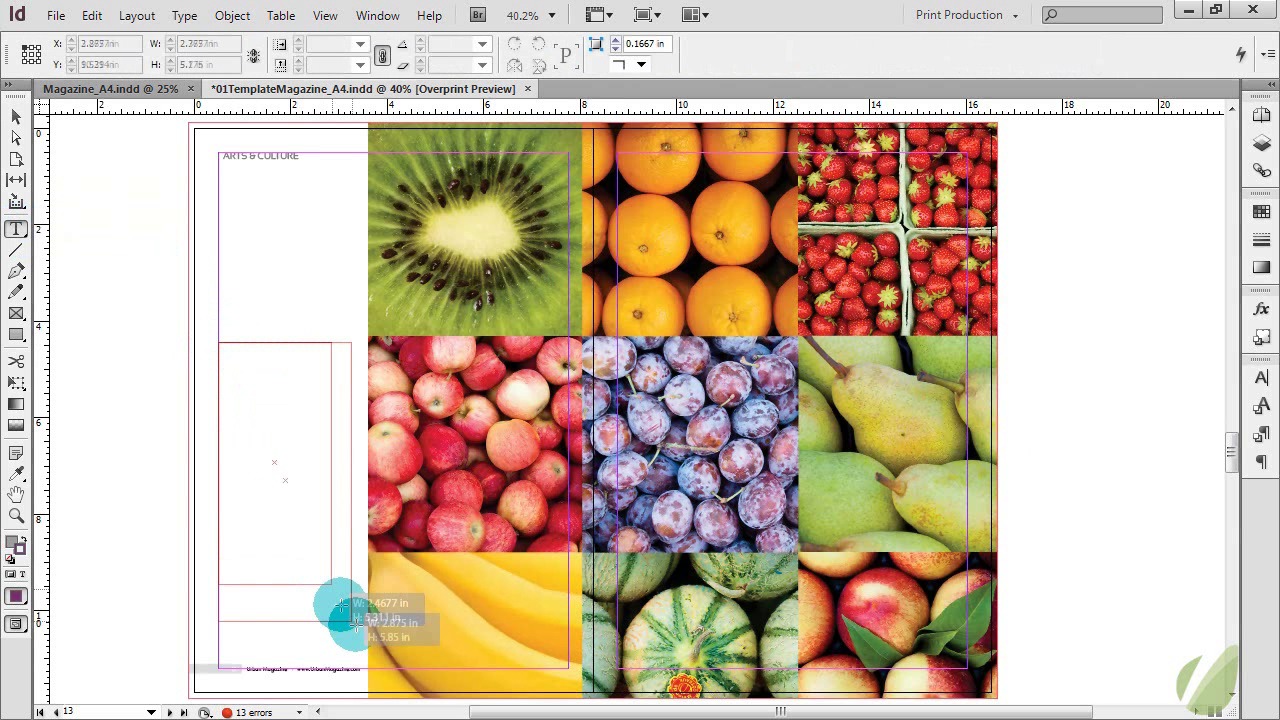
Task: Open the Window menu
Action: point(378,15)
